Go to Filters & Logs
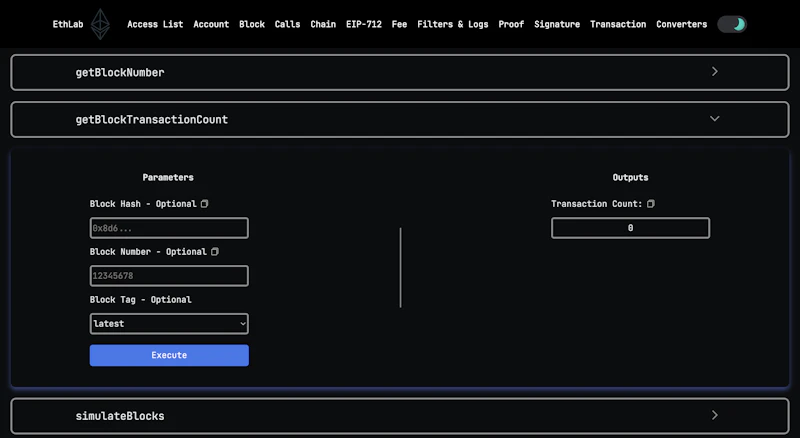The width and height of the screenshot is (800, 438). (453, 24)
